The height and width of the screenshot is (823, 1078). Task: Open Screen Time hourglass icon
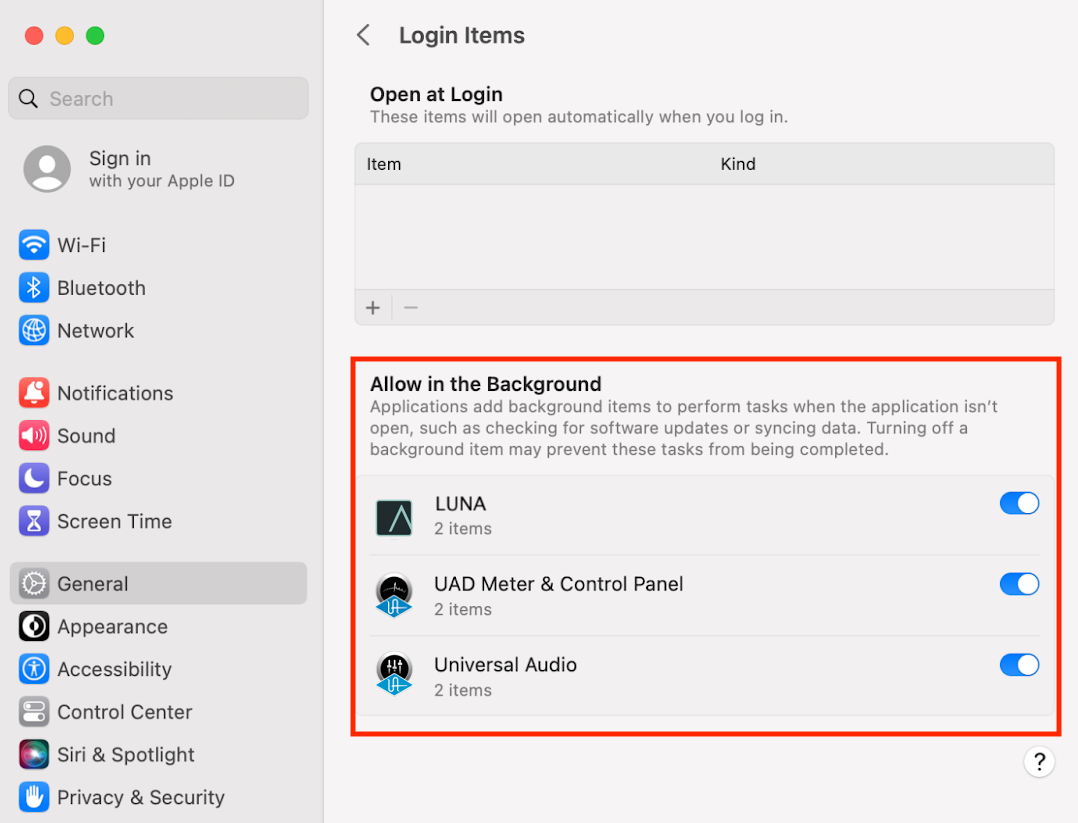[28, 520]
